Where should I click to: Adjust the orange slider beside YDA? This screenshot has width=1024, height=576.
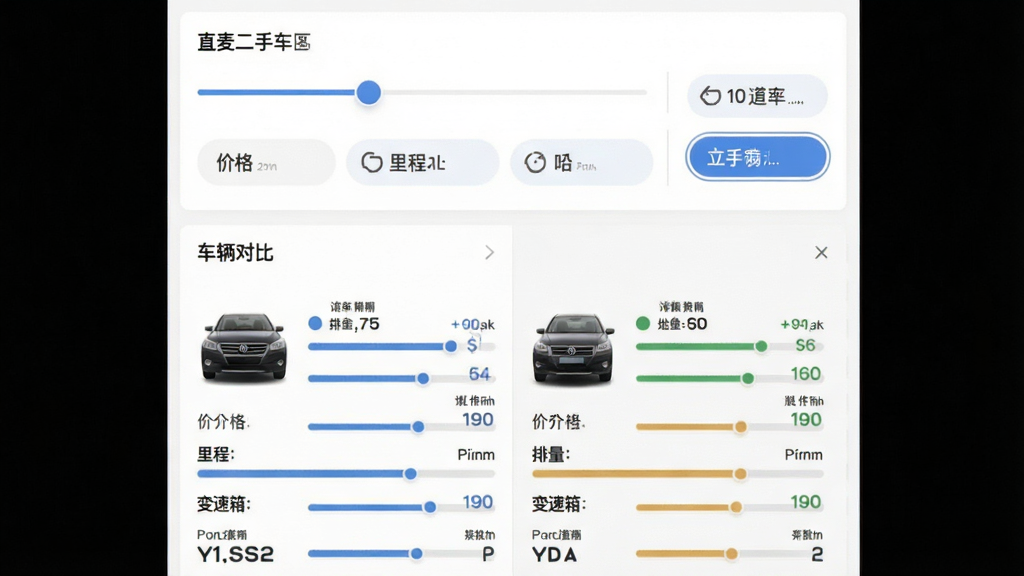pos(729,554)
